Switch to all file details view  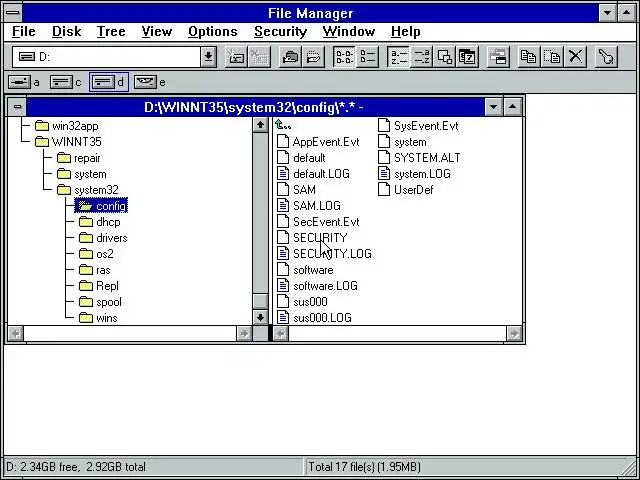pos(367,57)
